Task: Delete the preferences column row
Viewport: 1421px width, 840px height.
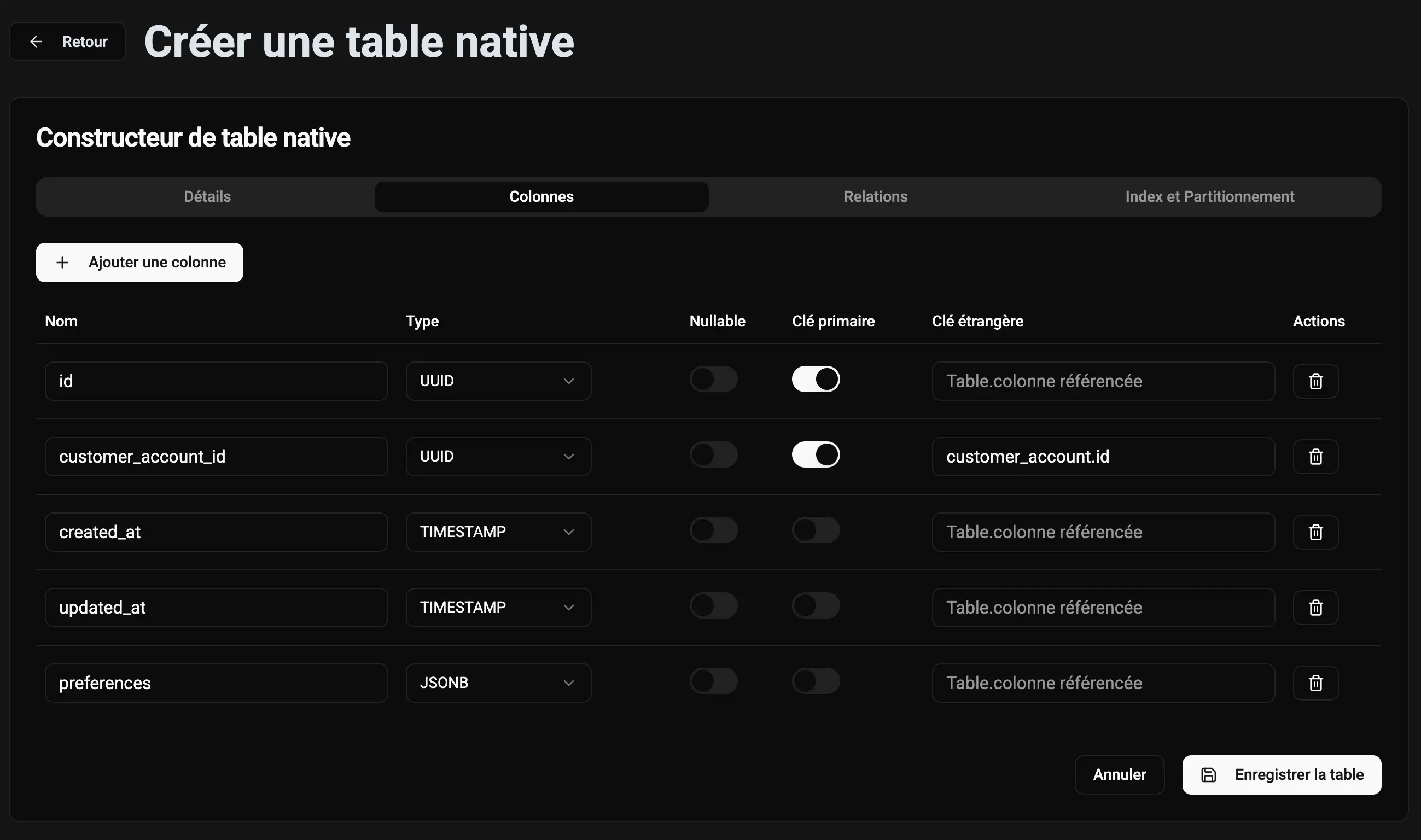Action: tap(1315, 682)
